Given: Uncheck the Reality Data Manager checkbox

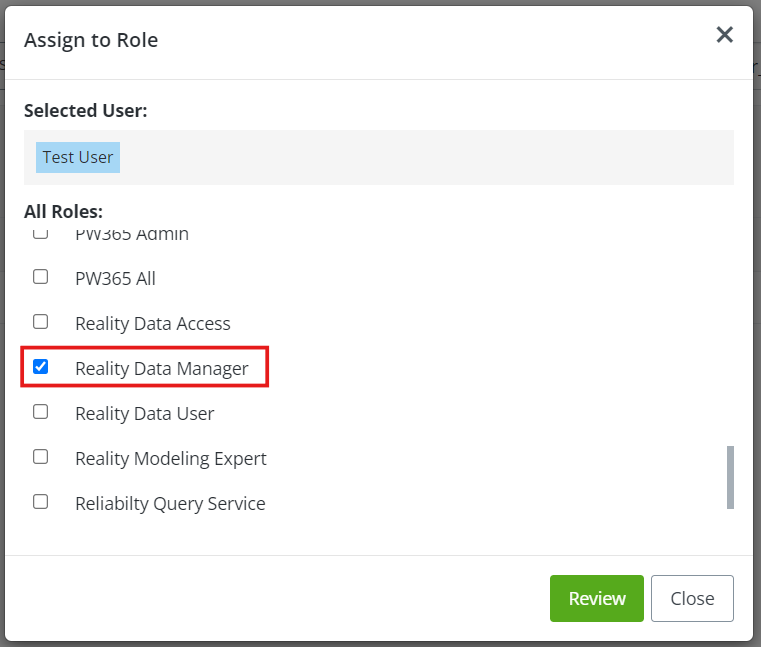Looking at the screenshot, I should [40, 367].
